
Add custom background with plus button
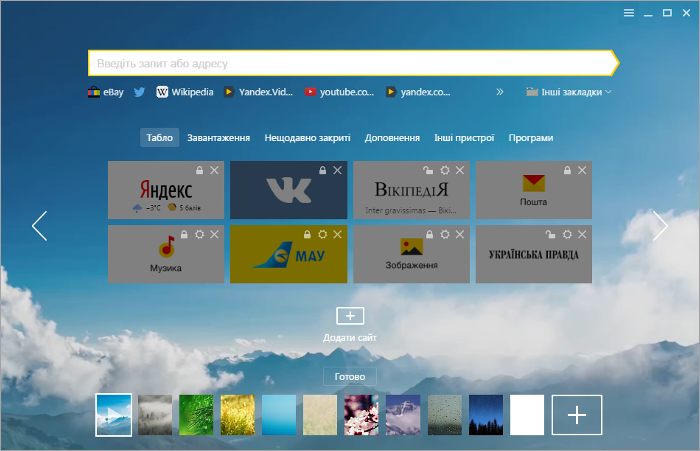point(577,415)
